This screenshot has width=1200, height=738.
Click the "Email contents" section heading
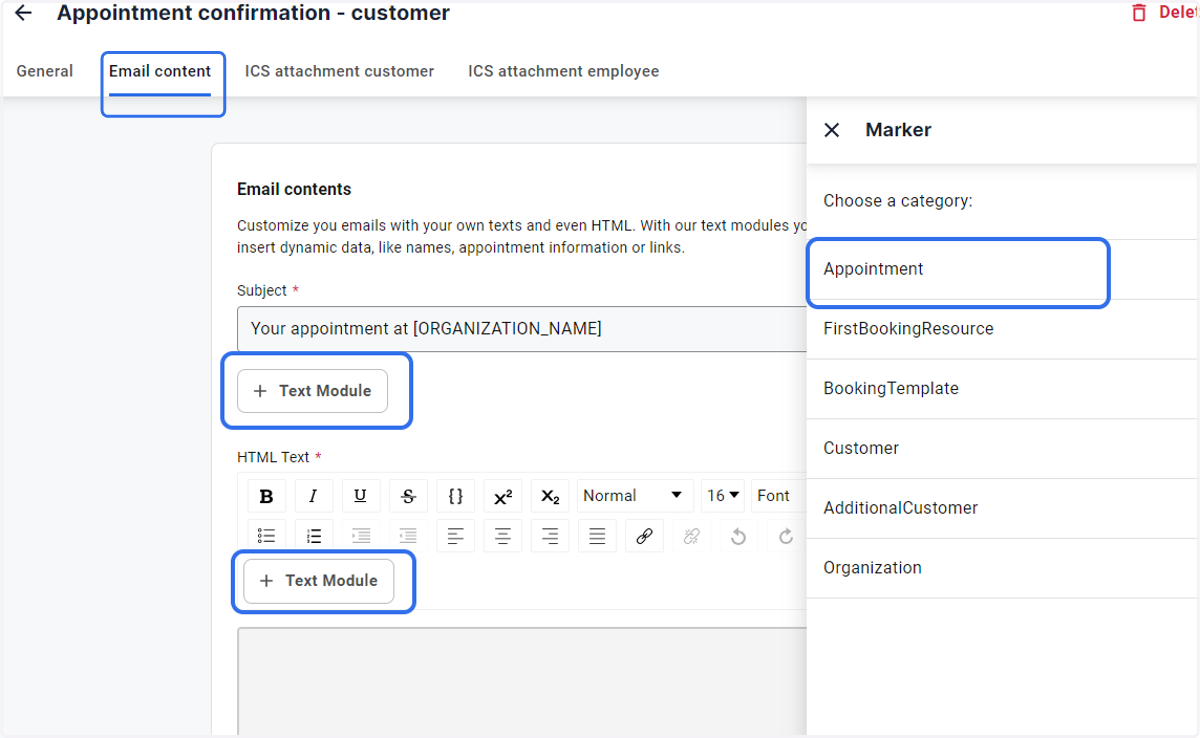(294, 189)
